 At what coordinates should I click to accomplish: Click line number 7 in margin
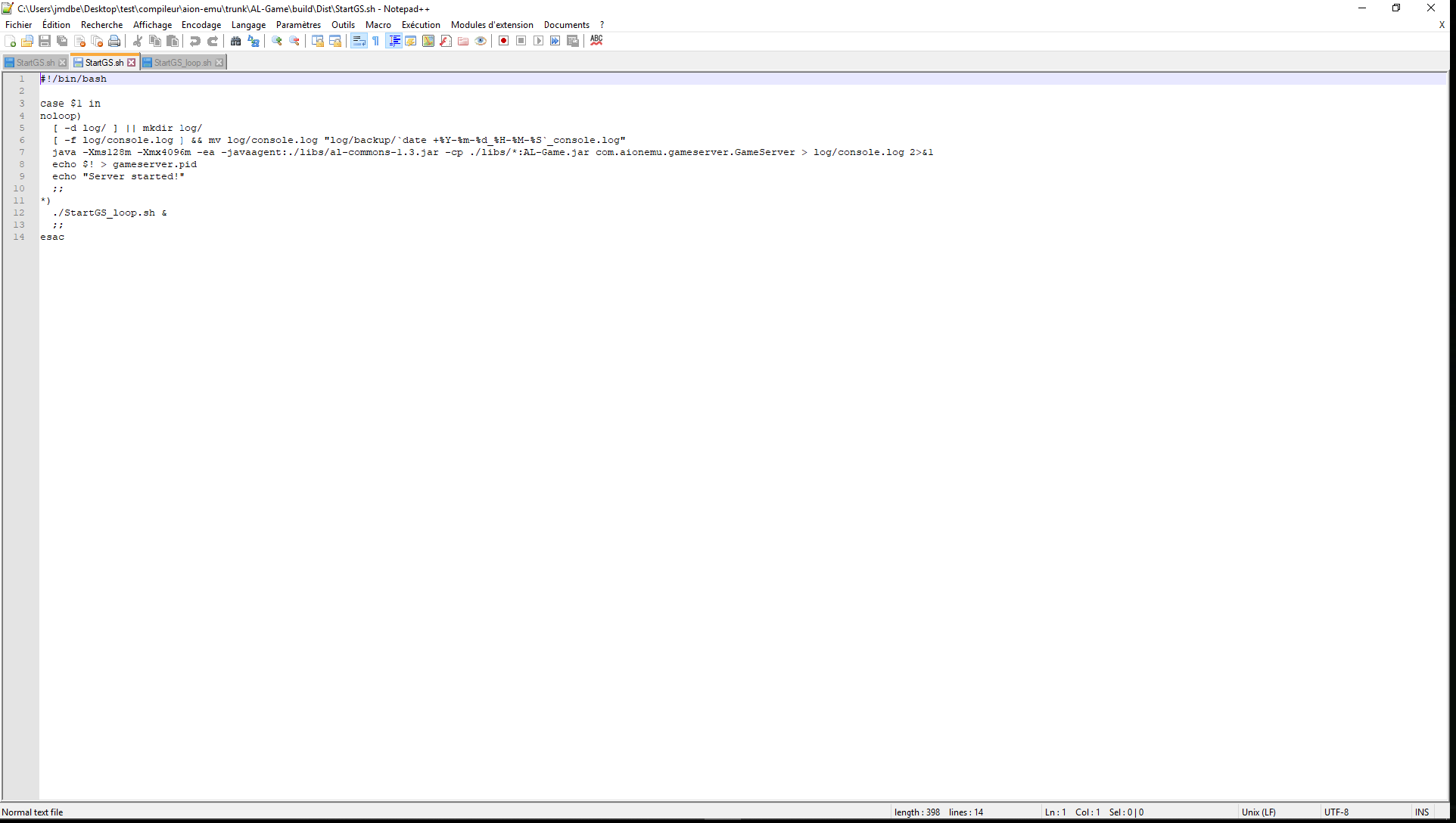click(x=21, y=152)
